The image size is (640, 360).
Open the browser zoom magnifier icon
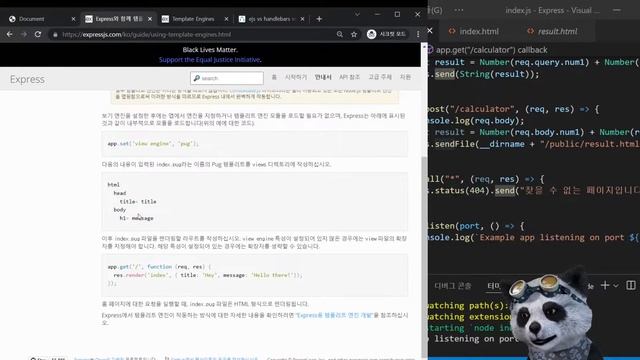coord(340,34)
